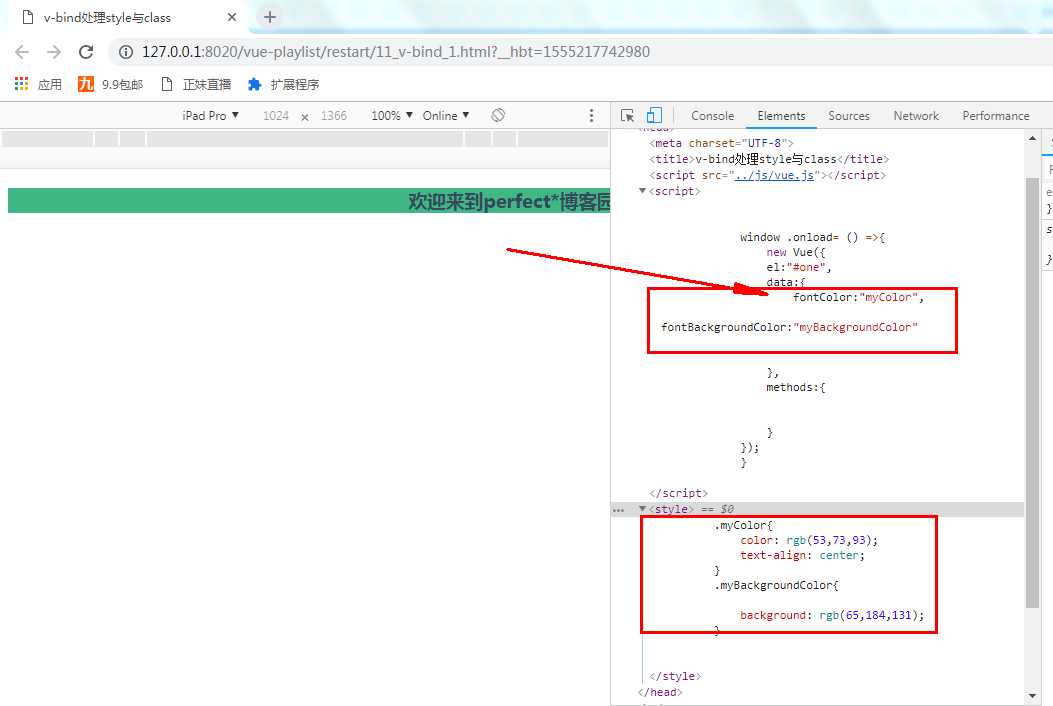Collapse the script element node
The height and width of the screenshot is (706, 1053).
pyautogui.click(x=643, y=191)
